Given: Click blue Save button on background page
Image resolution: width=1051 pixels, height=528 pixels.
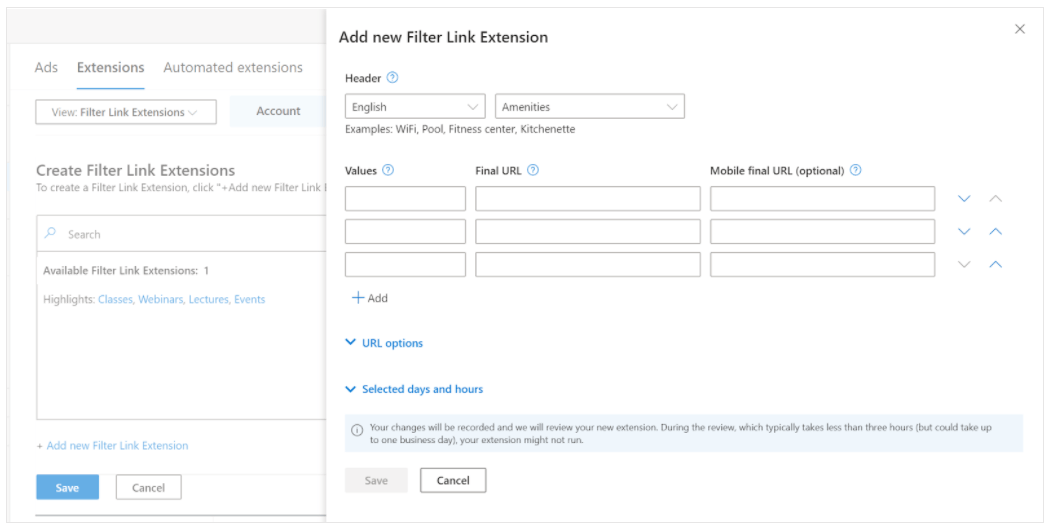Looking at the screenshot, I should pyautogui.click(x=67, y=487).
